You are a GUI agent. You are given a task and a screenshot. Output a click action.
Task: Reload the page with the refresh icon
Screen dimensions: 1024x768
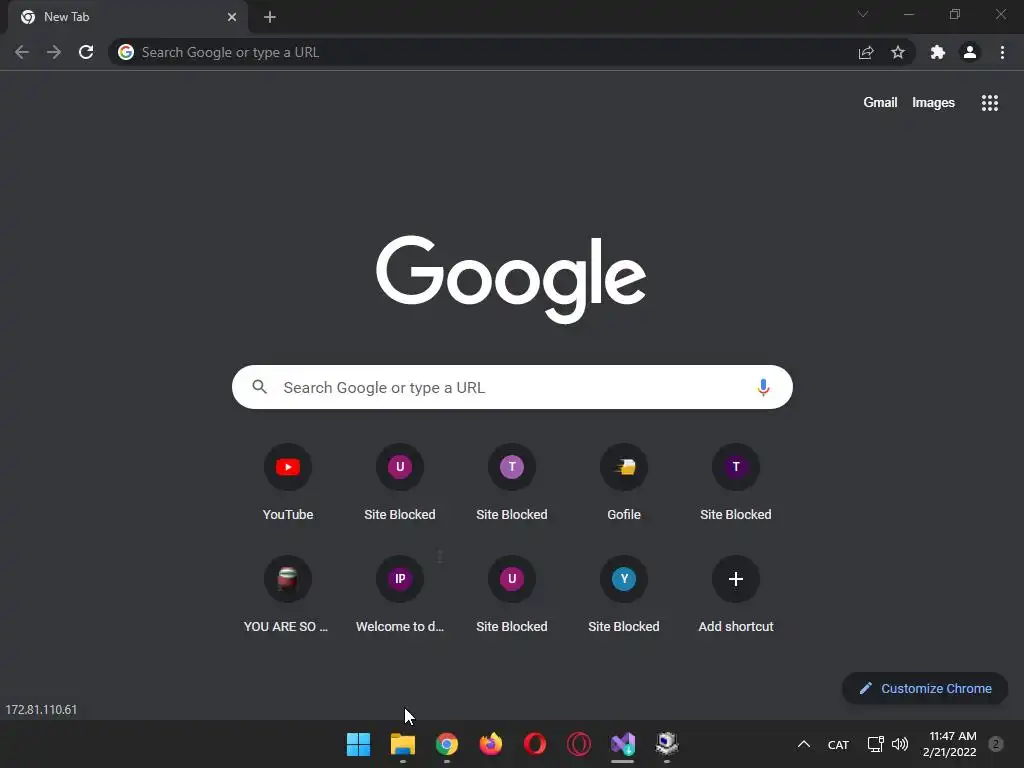click(86, 52)
